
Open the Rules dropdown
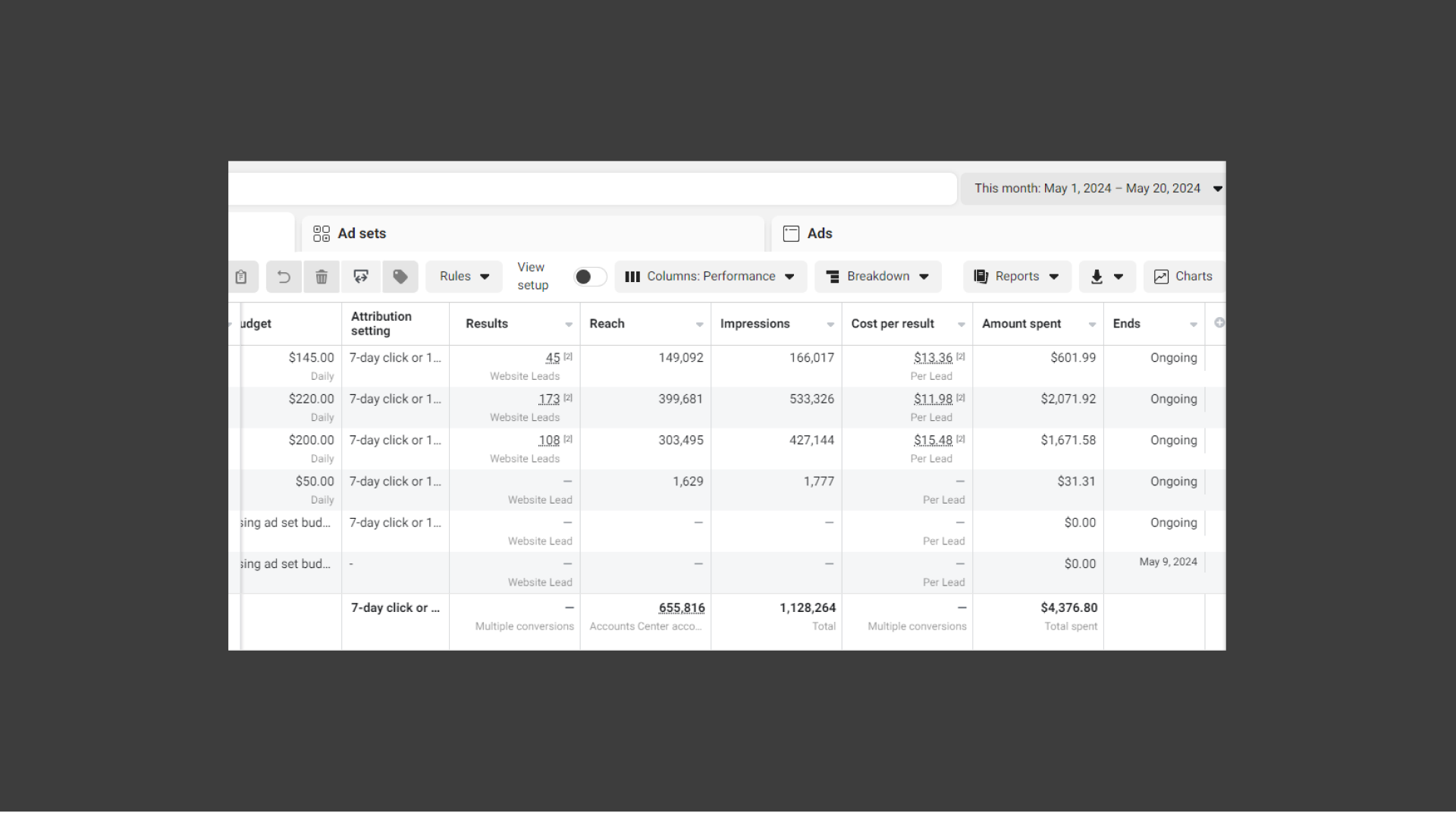[x=464, y=277]
